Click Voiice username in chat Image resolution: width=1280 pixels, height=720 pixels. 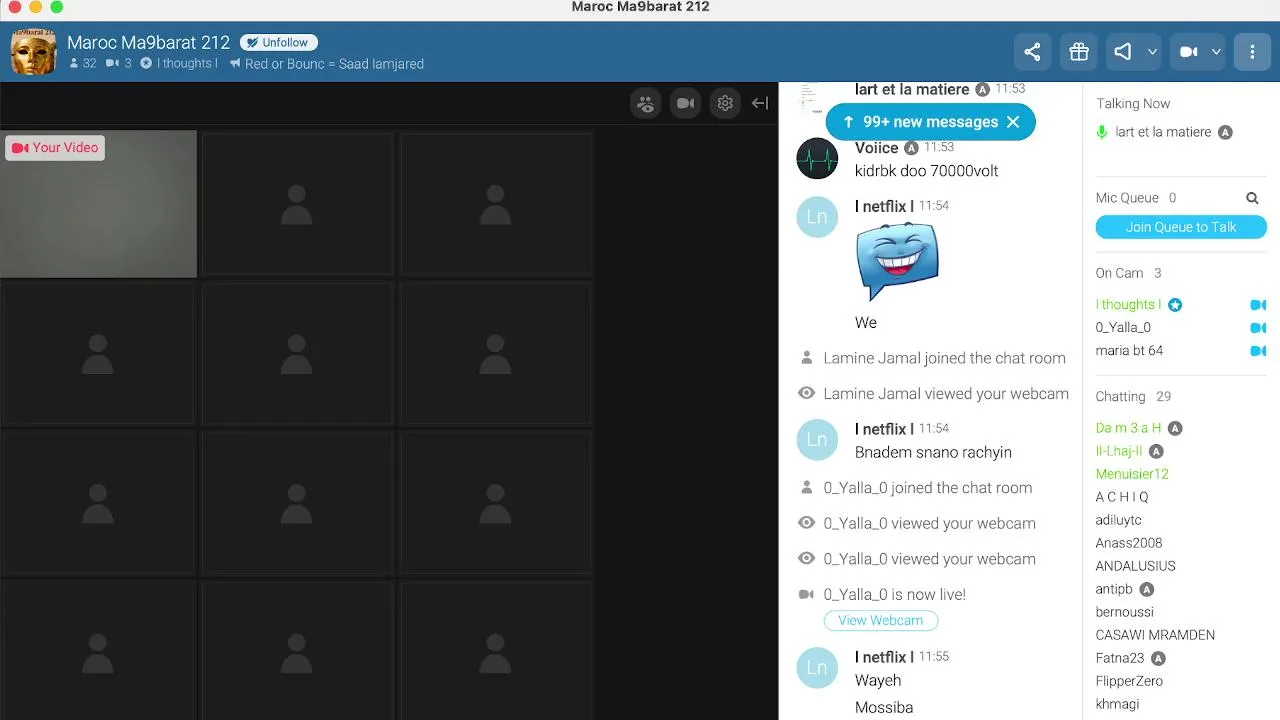(x=876, y=148)
